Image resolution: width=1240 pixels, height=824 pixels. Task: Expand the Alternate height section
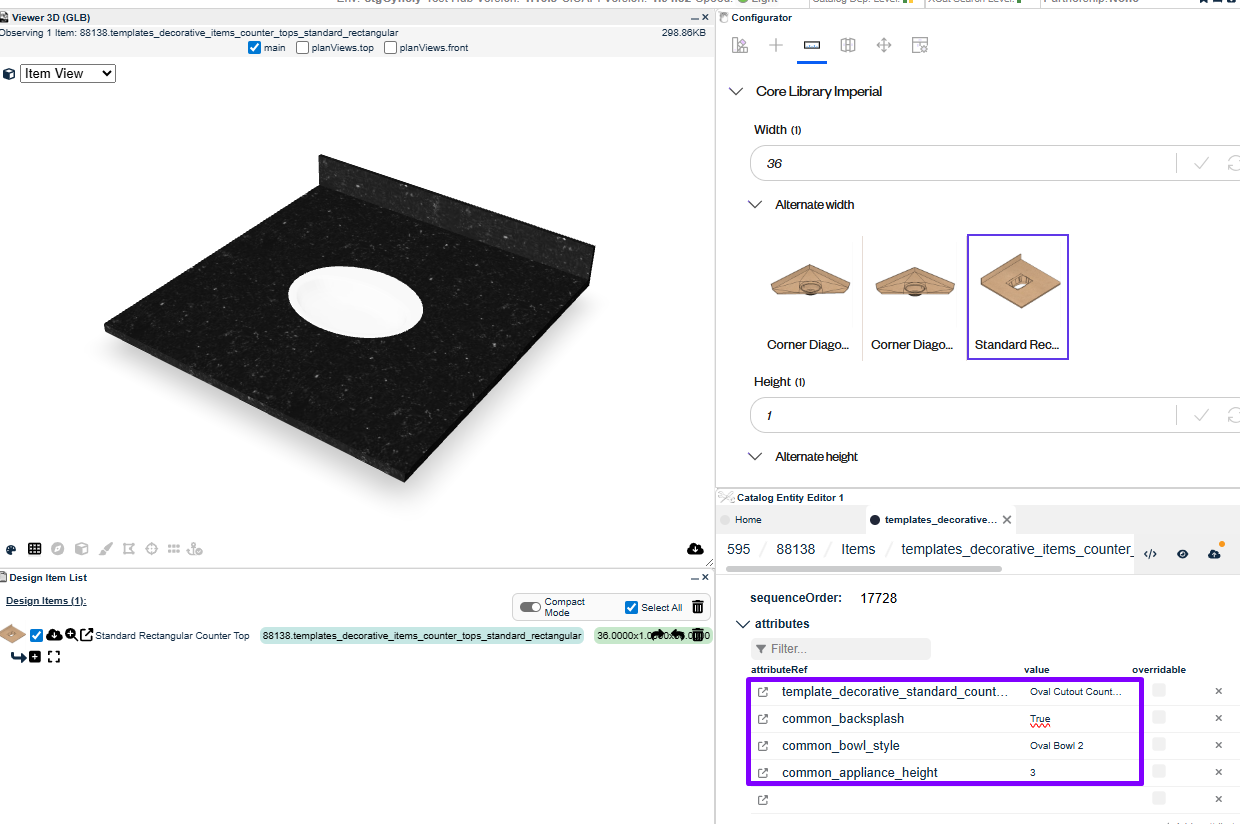[755, 456]
